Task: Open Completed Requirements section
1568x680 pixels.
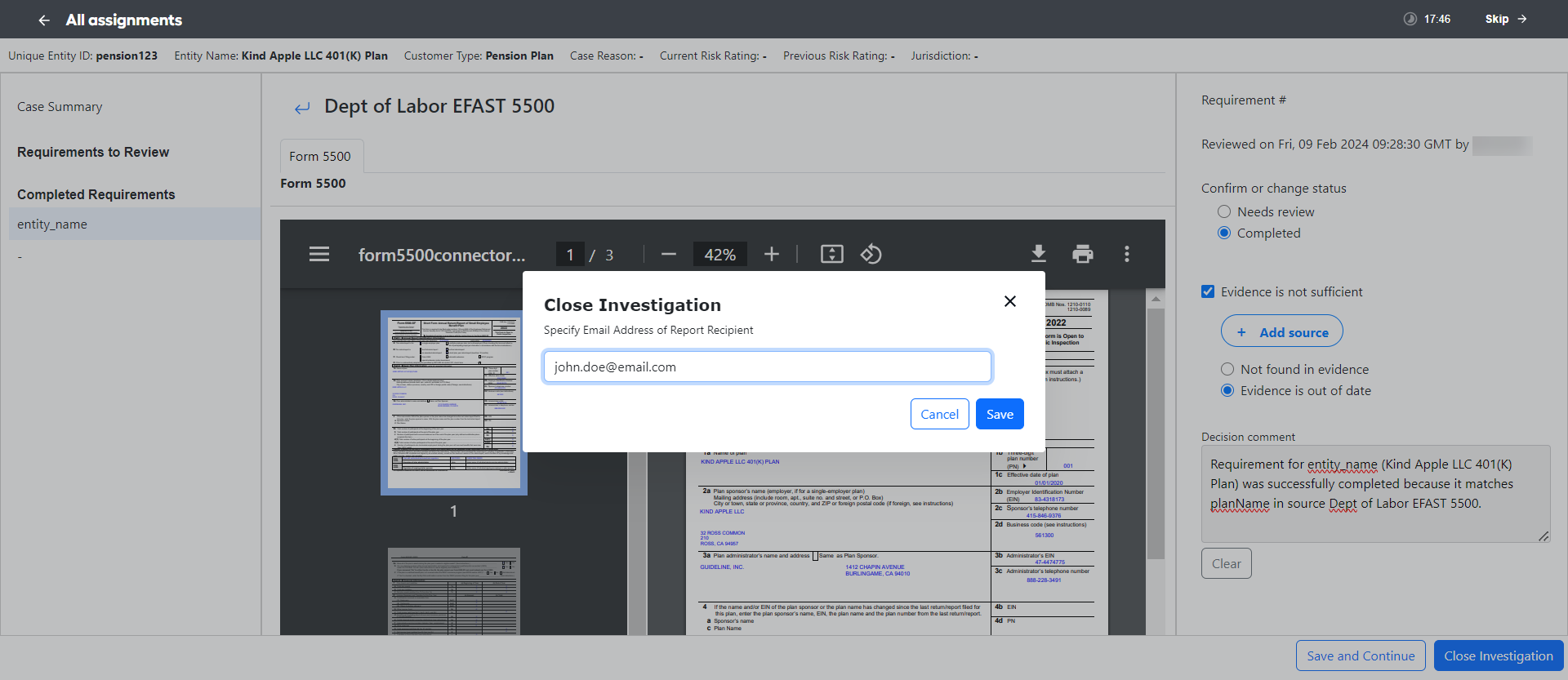Action: tap(96, 194)
